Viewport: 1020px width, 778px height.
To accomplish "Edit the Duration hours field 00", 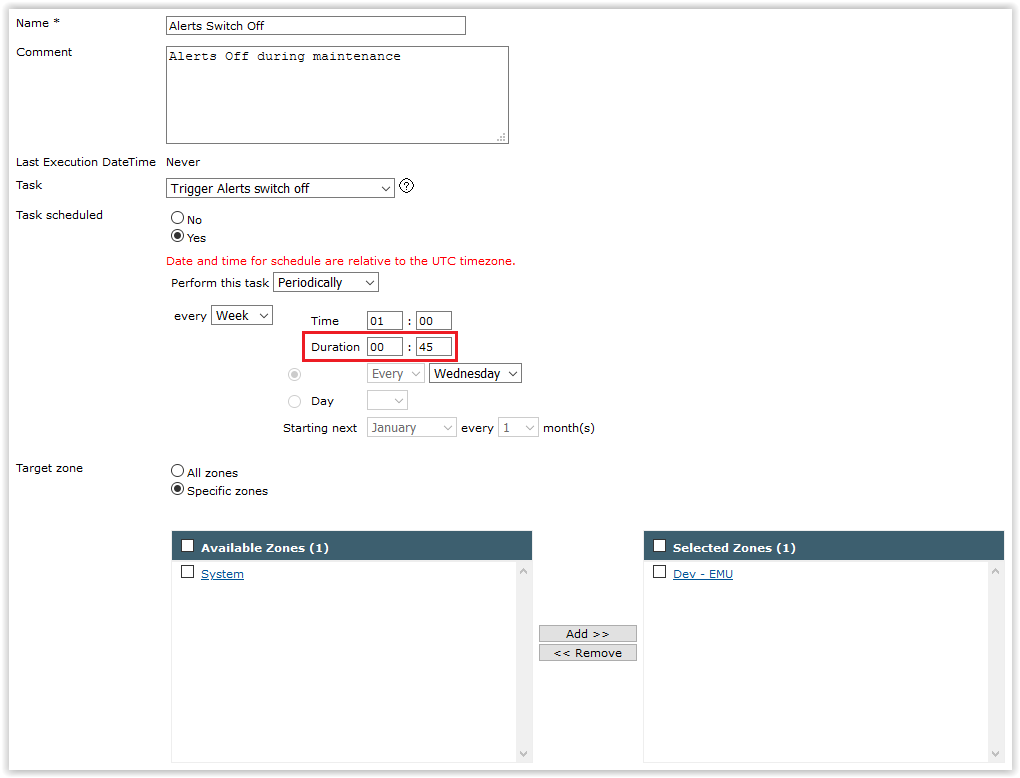I will [x=385, y=347].
